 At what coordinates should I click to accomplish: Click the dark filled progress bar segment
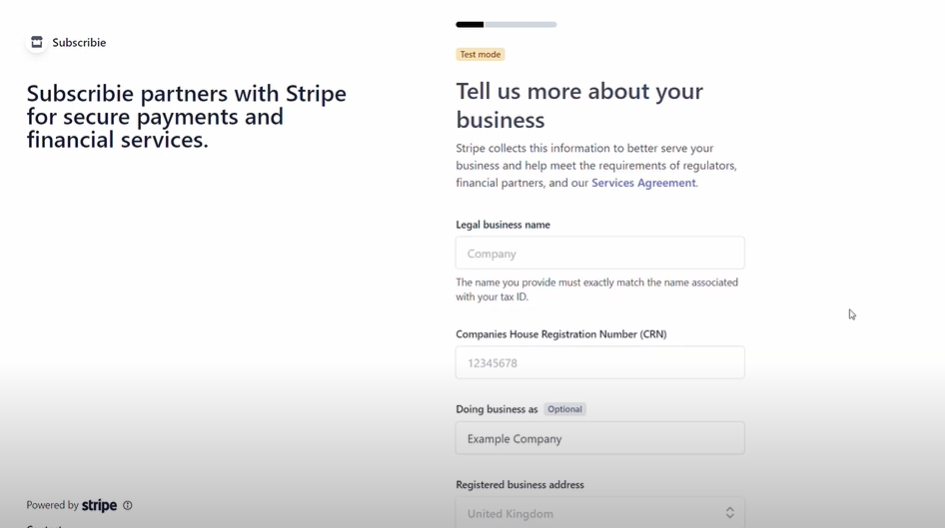click(469, 25)
